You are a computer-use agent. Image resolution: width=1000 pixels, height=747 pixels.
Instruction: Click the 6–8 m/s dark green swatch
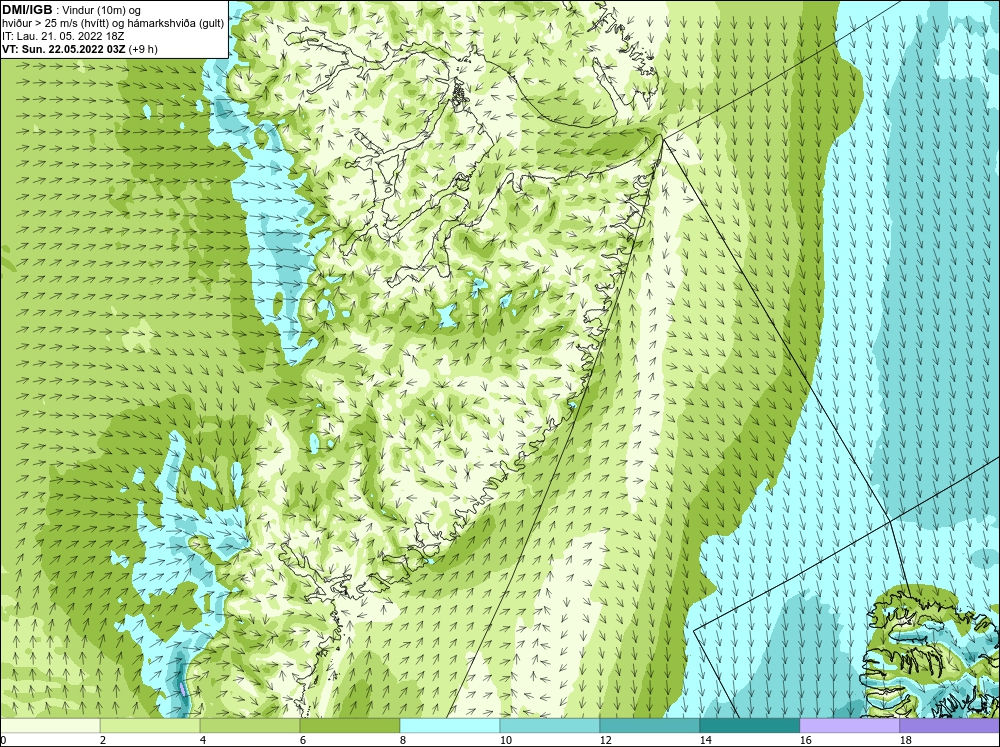[350, 725]
